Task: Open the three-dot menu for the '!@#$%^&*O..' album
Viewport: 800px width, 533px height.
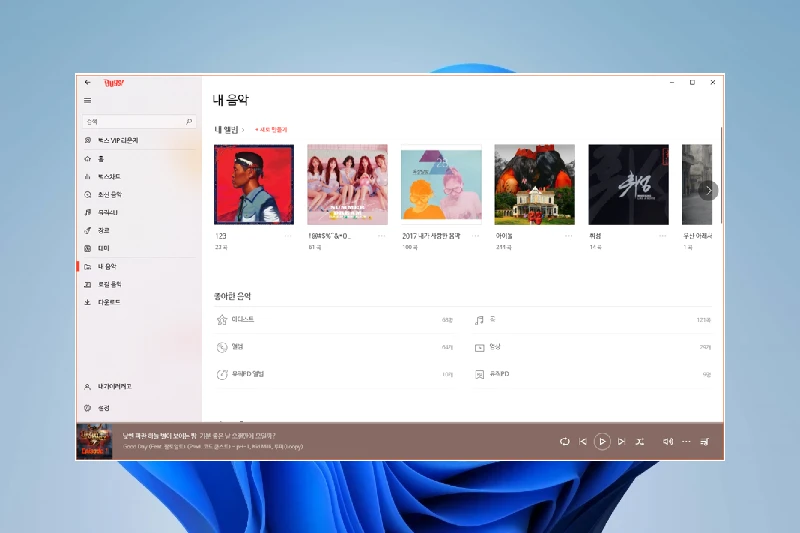Action: [x=382, y=236]
